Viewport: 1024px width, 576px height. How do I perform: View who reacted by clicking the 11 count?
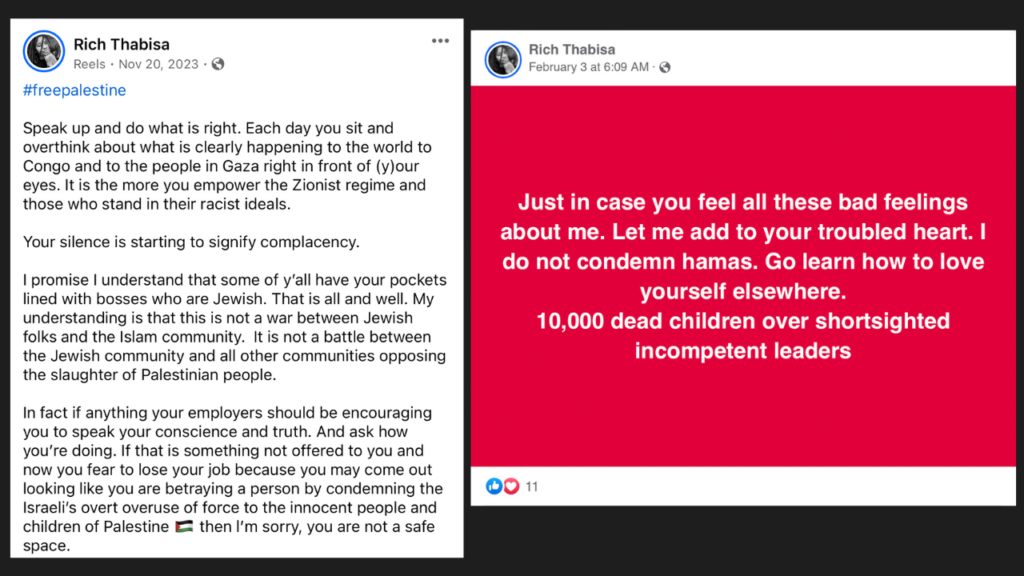pos(530,486)
